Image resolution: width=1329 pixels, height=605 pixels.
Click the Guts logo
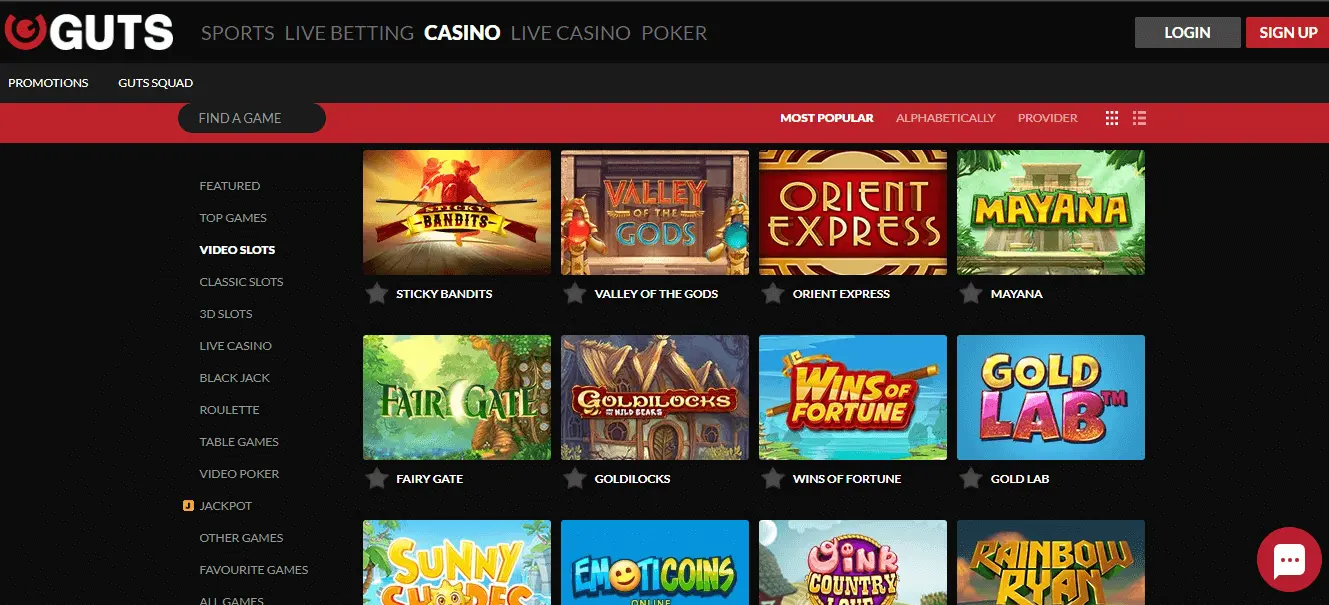(x=88, y=32)
